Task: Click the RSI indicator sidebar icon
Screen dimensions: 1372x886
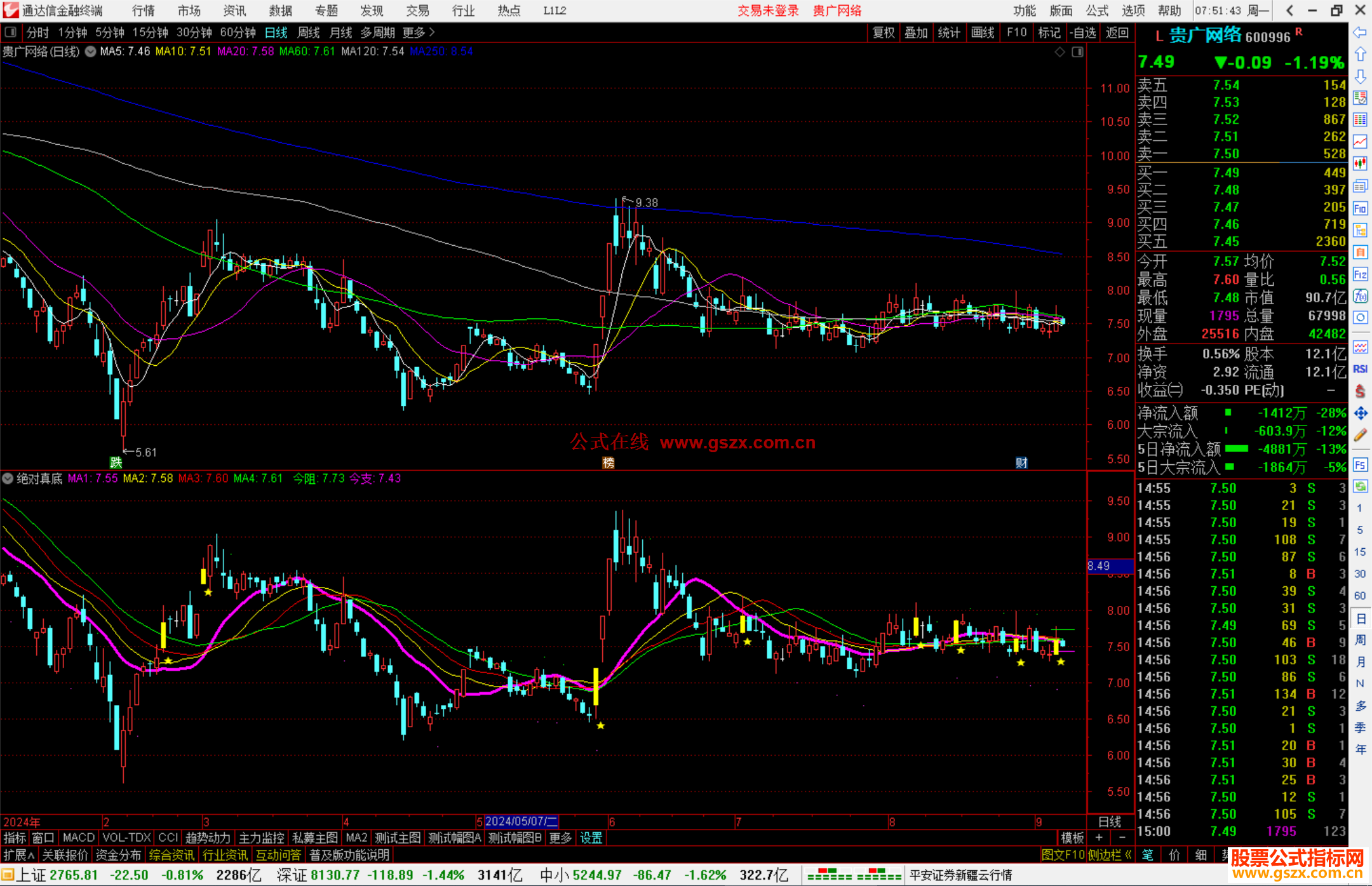Action: pyautogui.click(x=1360, y=369)
